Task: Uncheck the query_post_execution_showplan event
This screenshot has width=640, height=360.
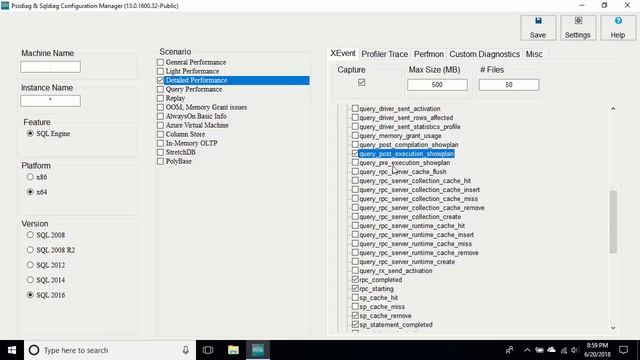Action: (355, 153)
